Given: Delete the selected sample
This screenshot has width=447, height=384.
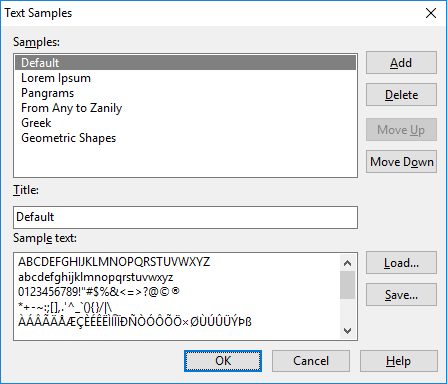Looking at the screenshot, I should pyautogui.click(x=401, y=95).
